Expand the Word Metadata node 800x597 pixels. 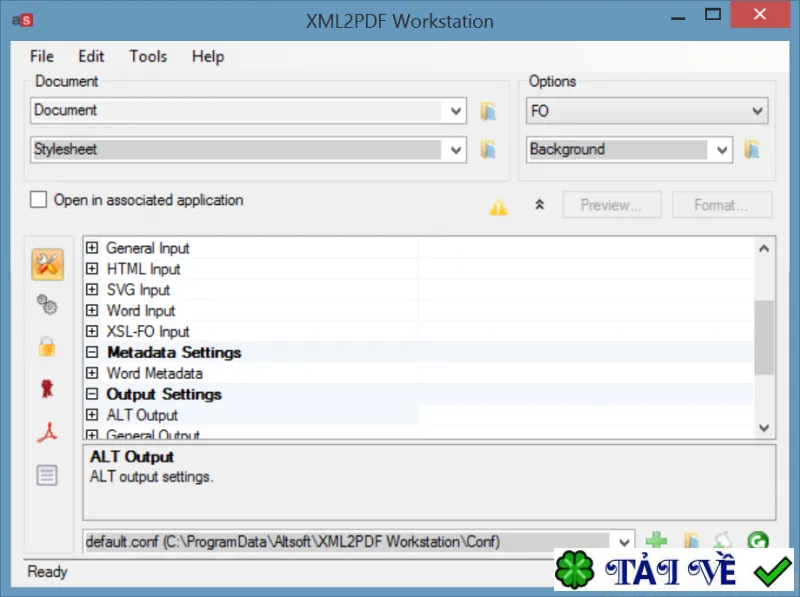tap(92, 373)
